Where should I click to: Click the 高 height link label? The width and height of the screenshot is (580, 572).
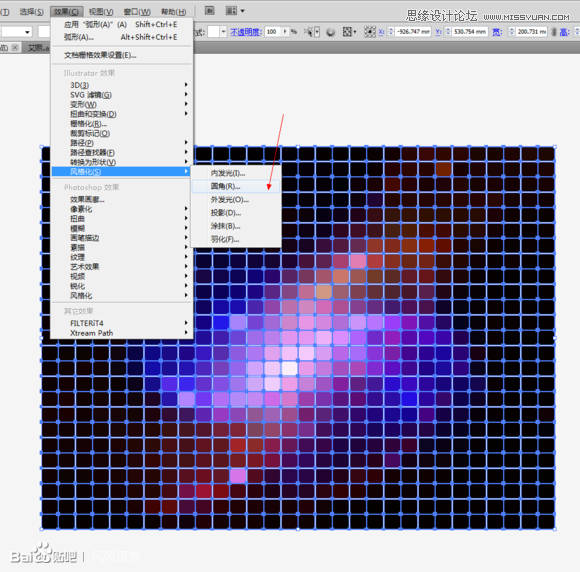tap(564, 32)
